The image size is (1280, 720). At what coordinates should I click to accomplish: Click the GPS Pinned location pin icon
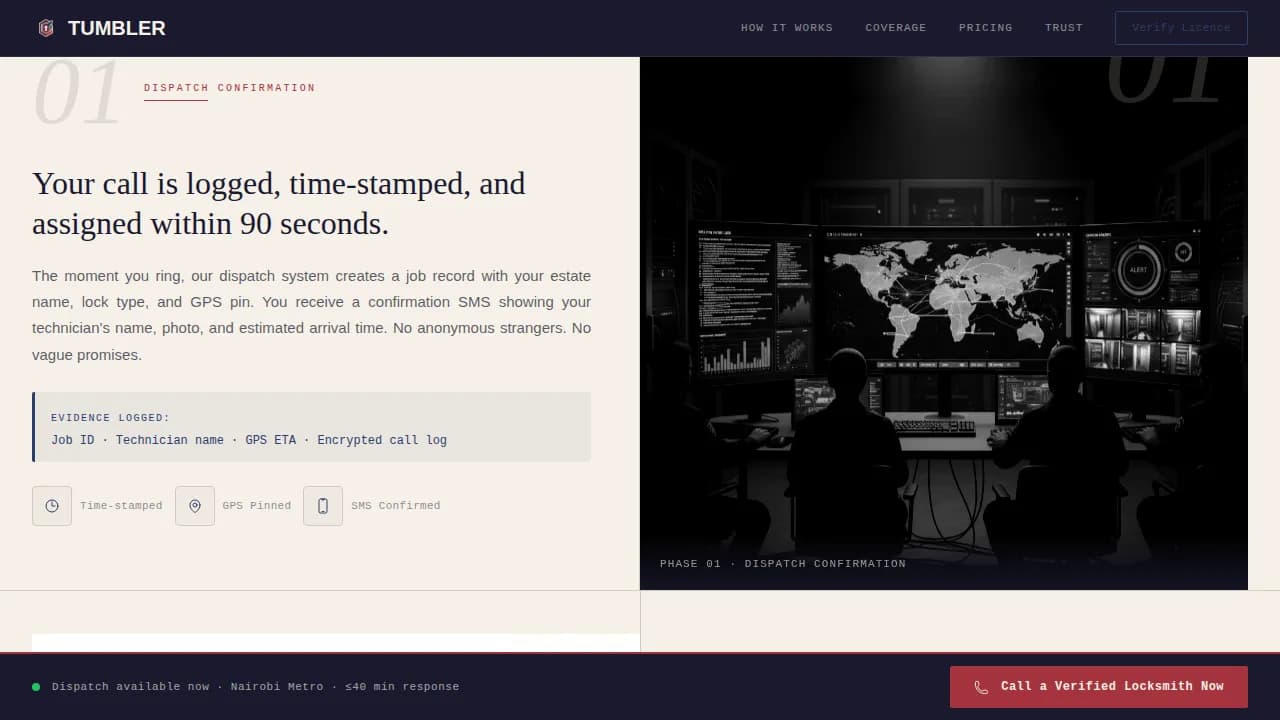pos(195,506)
